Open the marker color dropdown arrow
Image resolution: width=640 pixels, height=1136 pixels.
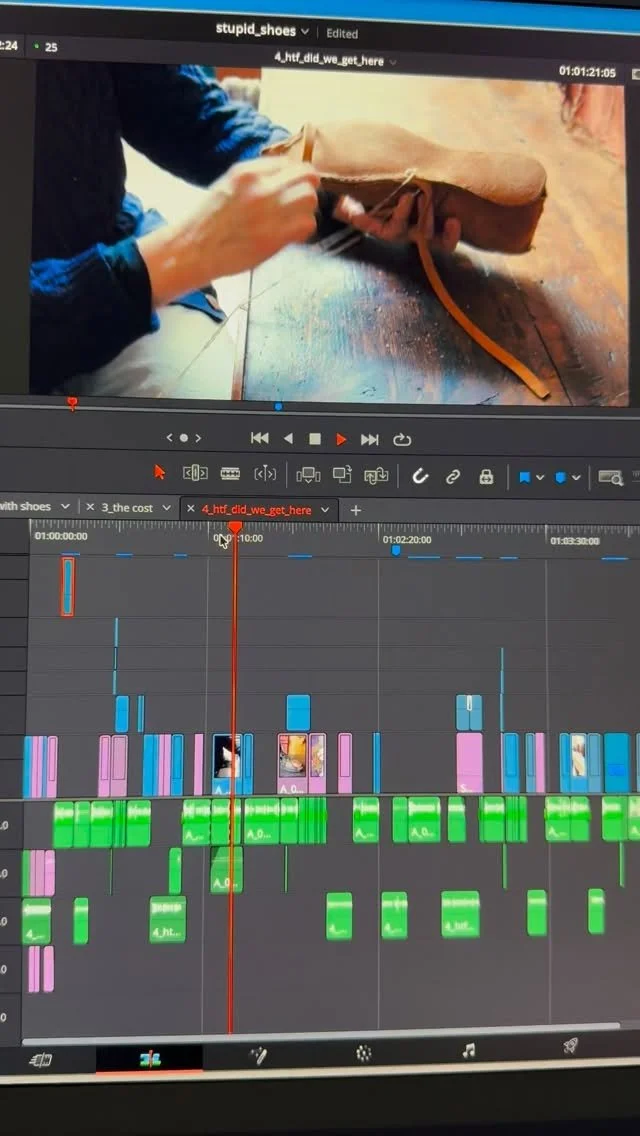coord(576,478)
